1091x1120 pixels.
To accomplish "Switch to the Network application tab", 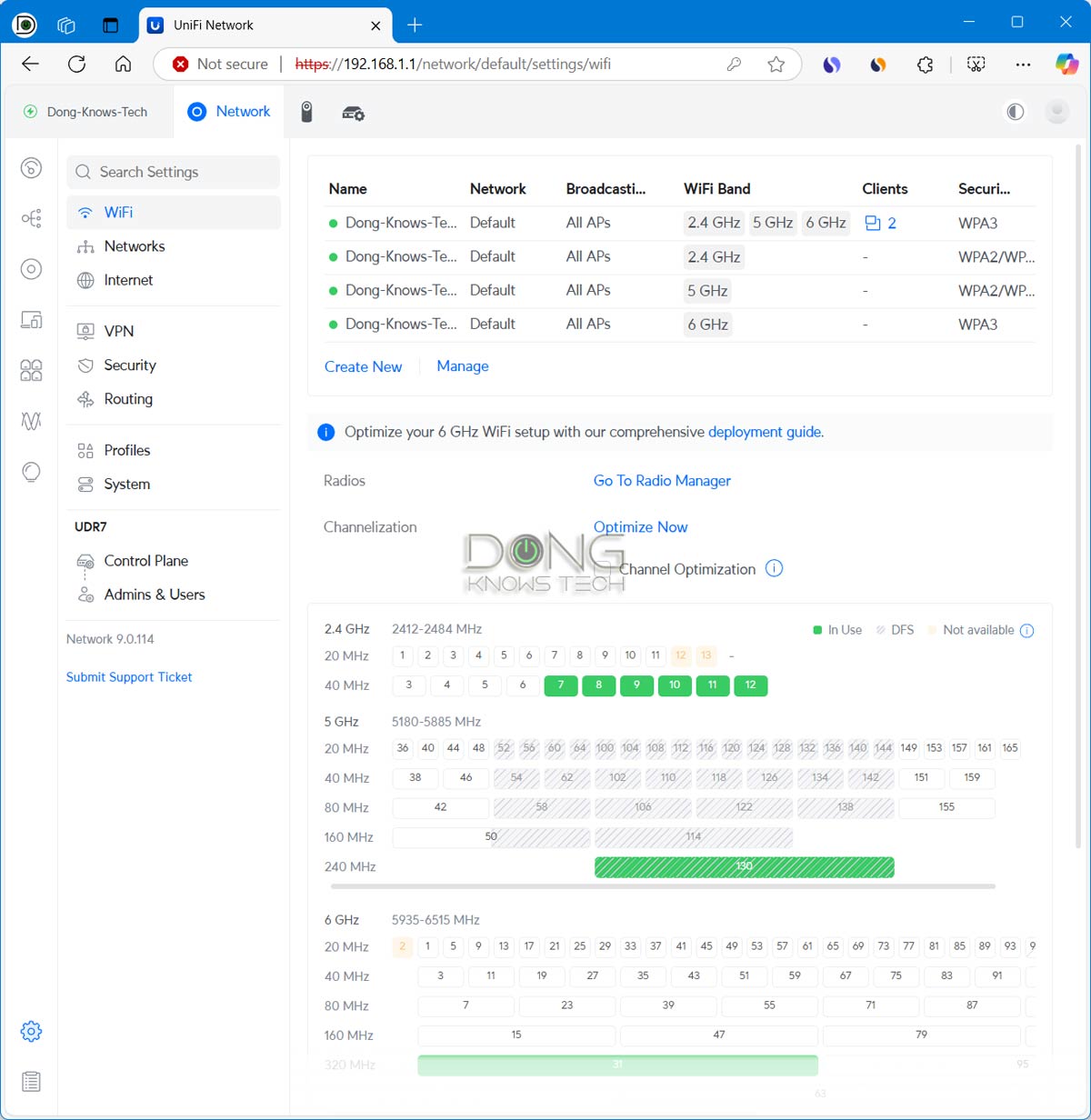I will tap(229, 112).
